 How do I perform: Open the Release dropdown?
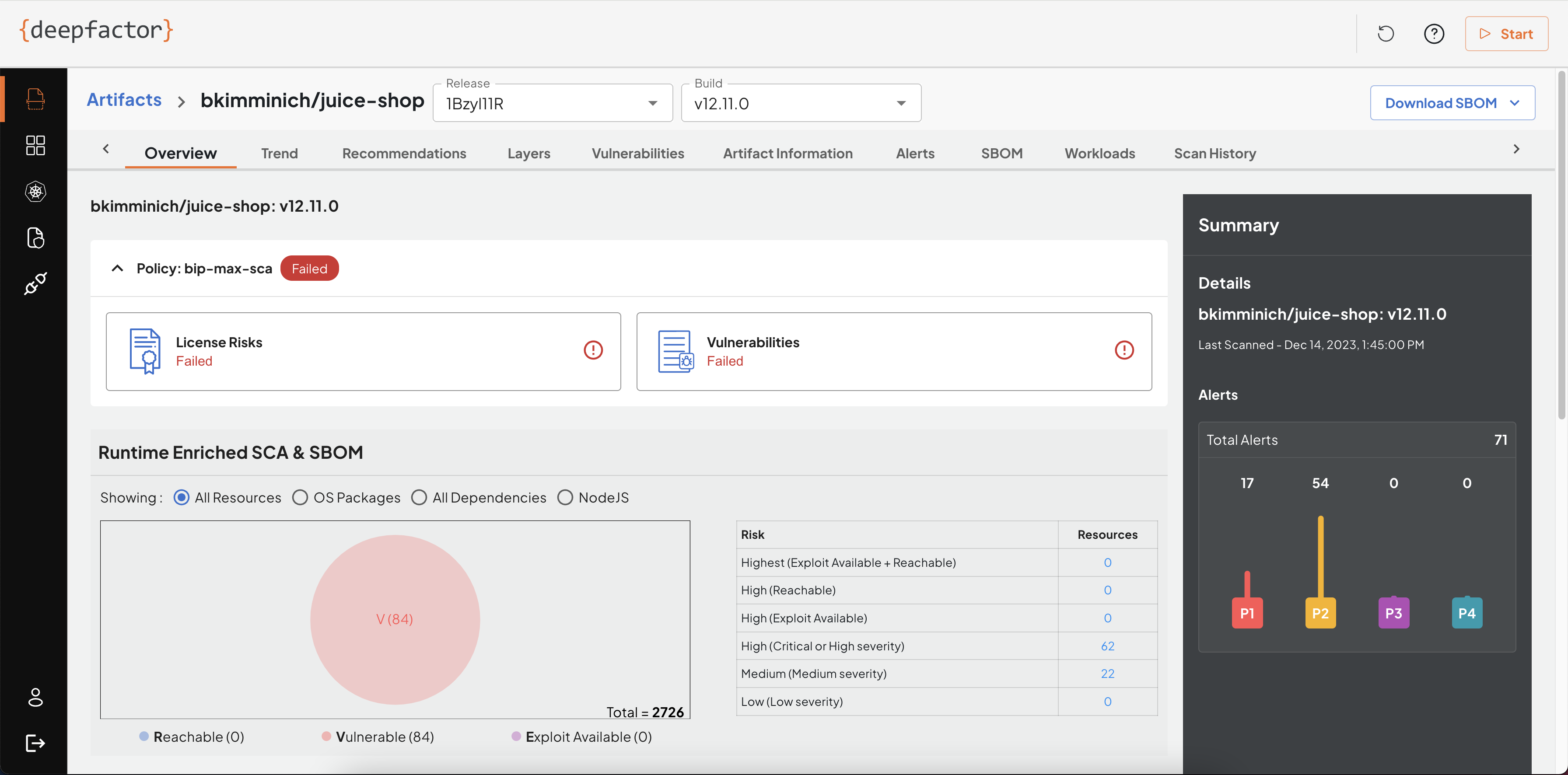tap(552, 103)
